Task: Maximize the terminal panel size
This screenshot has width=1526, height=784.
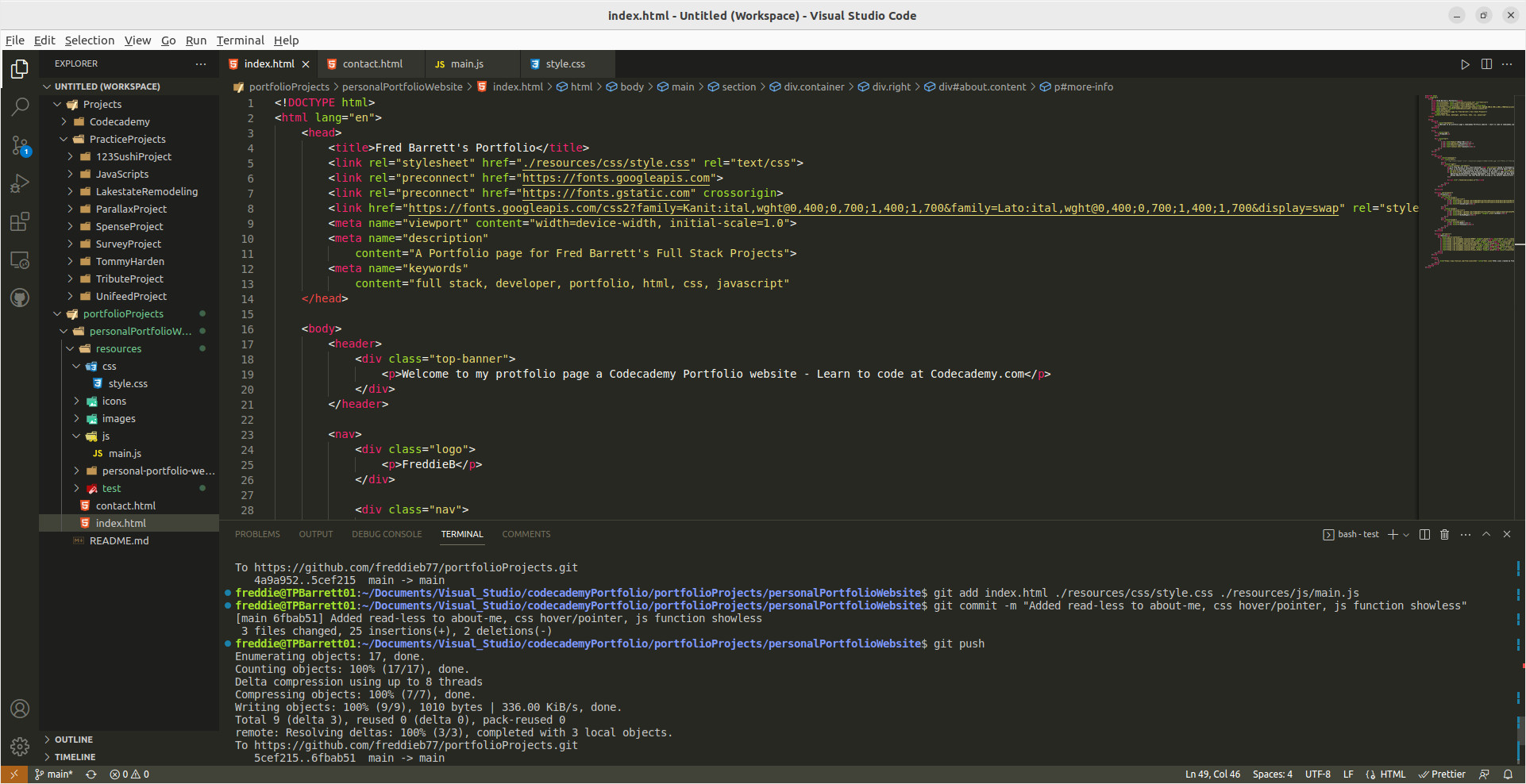Action: 1486,535
